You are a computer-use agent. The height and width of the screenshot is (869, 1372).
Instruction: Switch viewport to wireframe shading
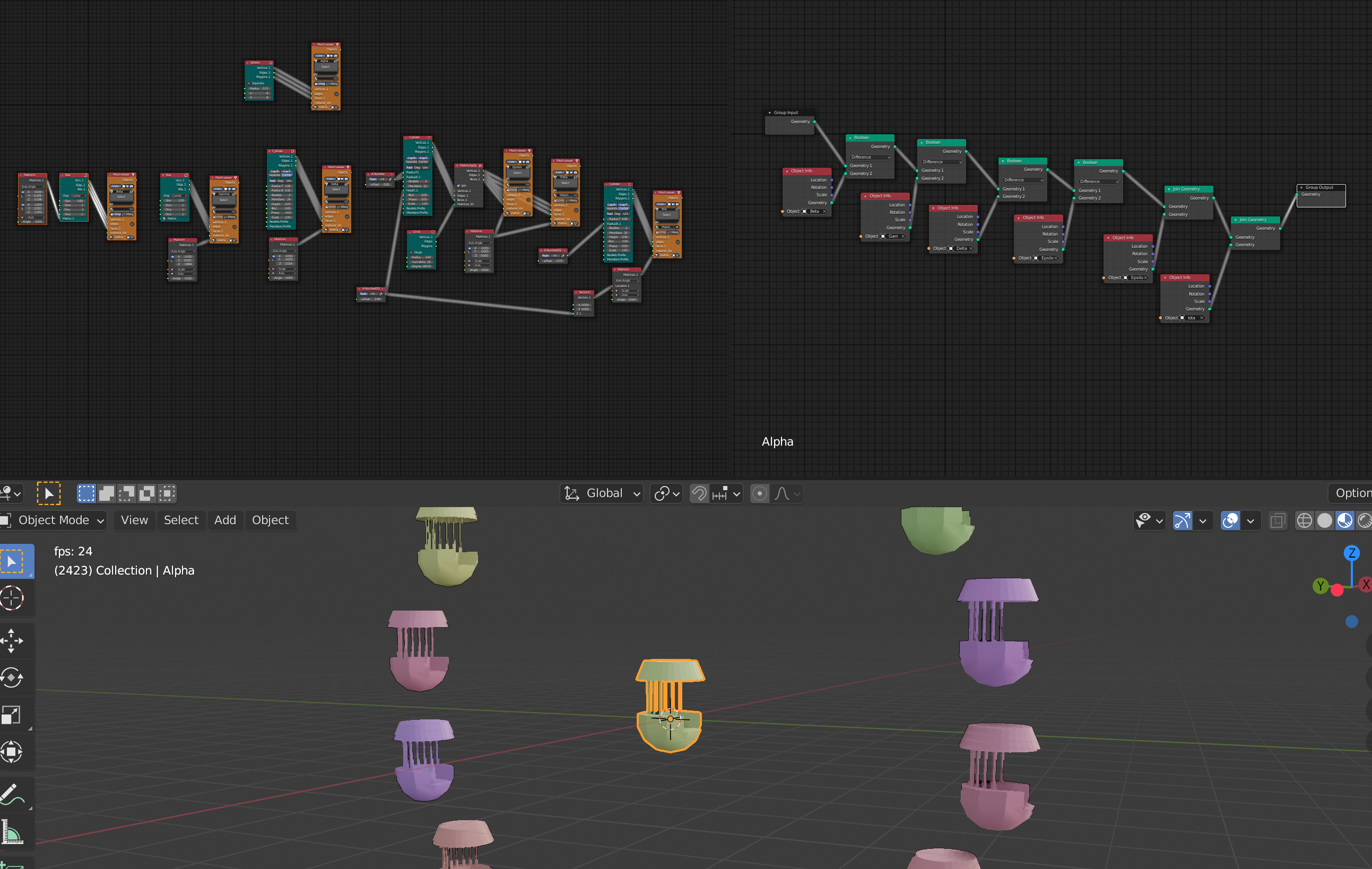click(1305, 520)
